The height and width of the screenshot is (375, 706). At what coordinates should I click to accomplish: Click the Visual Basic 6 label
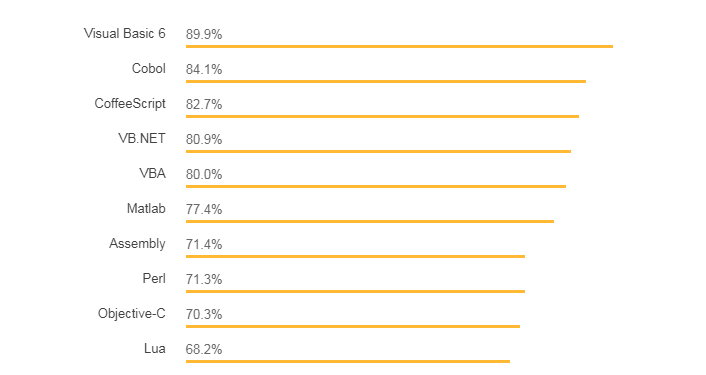(125, 34)
